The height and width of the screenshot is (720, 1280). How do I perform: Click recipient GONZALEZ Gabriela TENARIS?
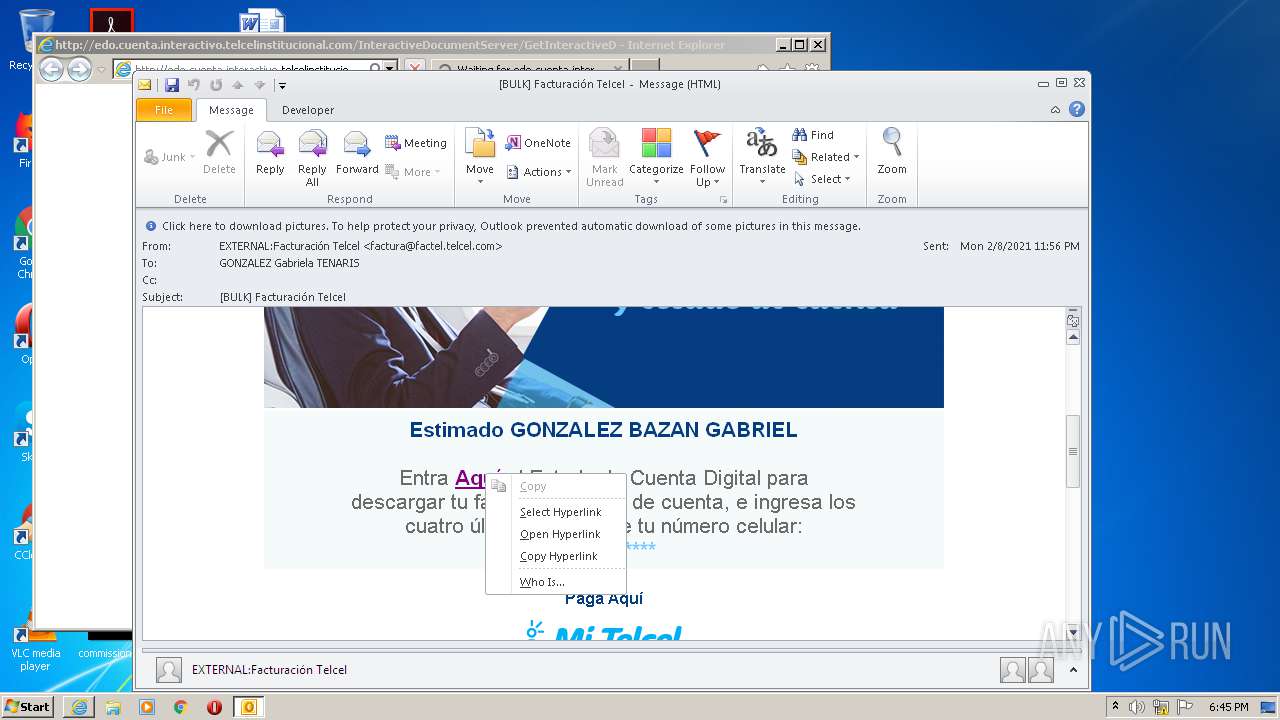tap(289, 263)
